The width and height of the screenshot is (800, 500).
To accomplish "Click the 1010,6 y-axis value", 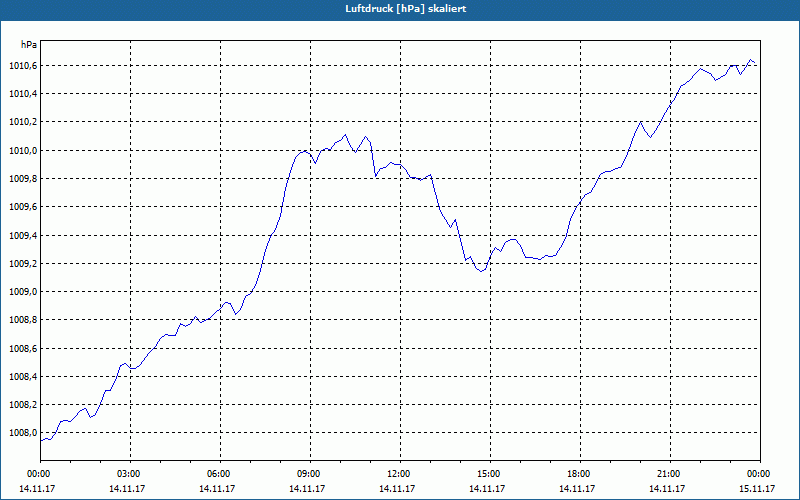I will point(22,66).
